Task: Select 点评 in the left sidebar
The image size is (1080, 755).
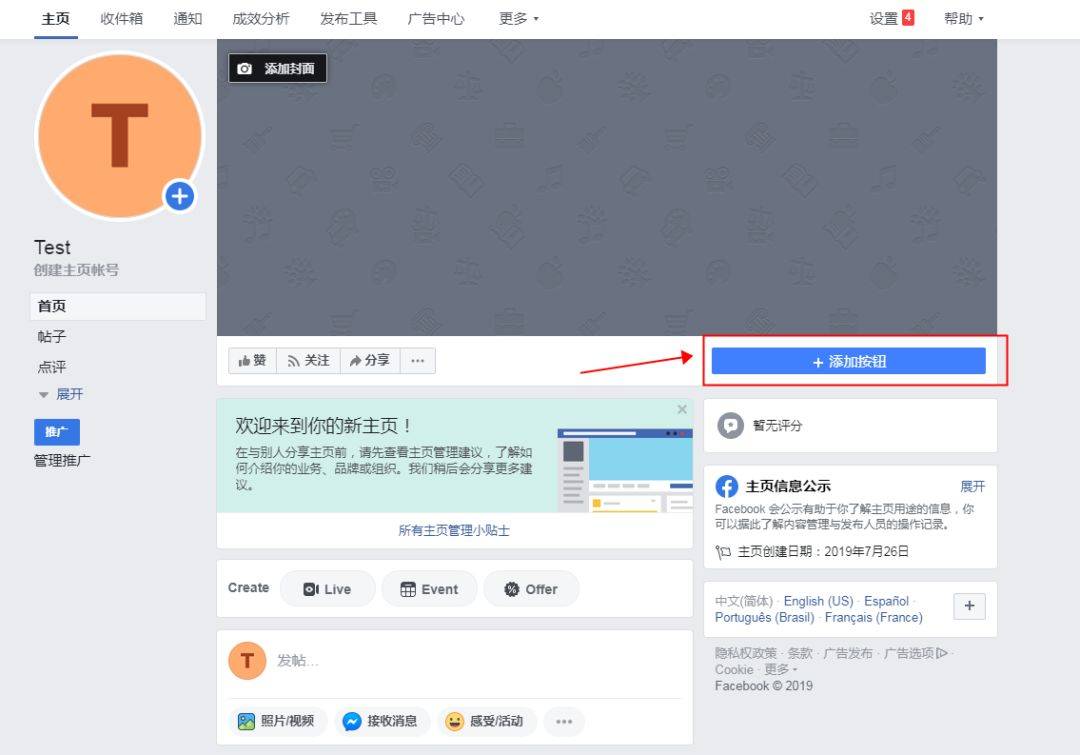Action: (52, 367)
